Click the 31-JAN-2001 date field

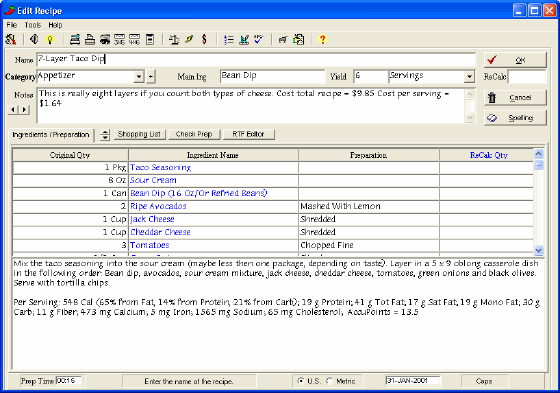coord(413,381)
